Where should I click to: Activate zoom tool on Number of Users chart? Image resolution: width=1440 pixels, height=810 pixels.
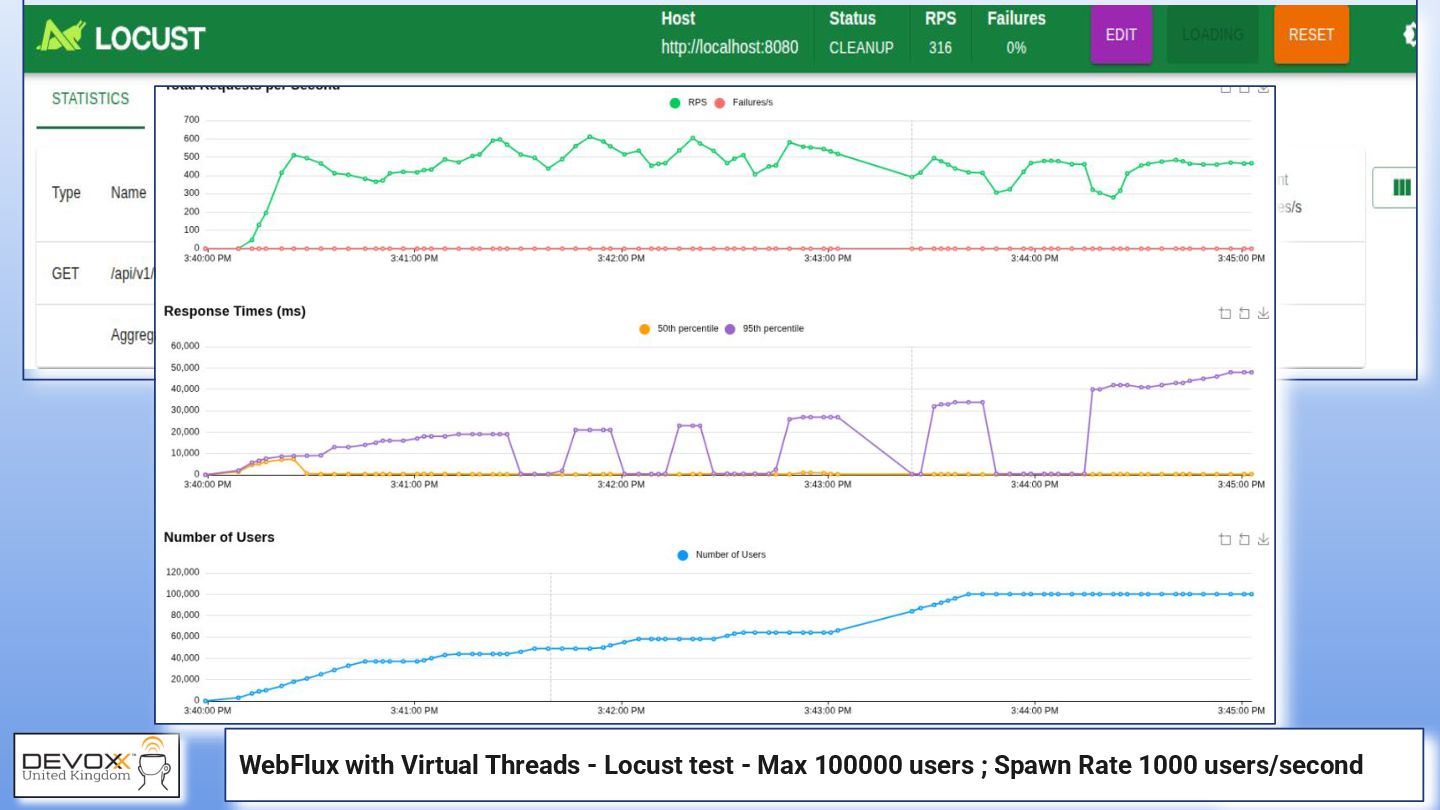[x=1225, y=539]
